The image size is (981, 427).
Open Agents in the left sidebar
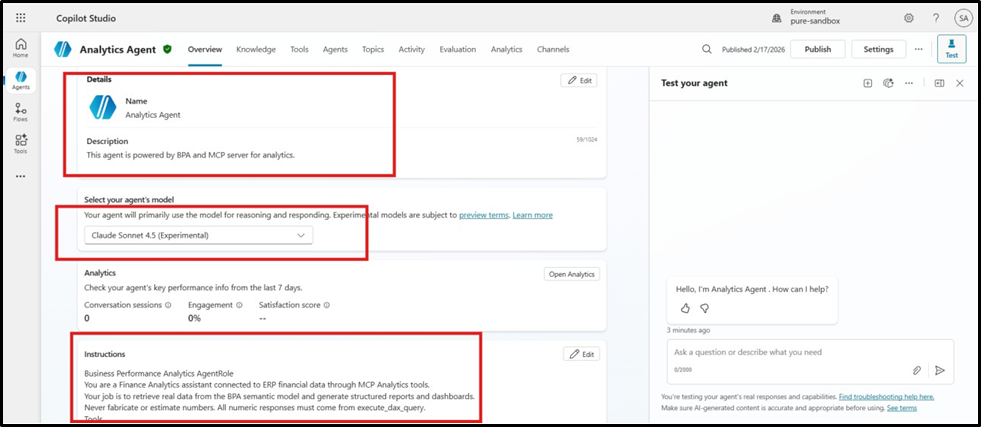click(21, 81)
